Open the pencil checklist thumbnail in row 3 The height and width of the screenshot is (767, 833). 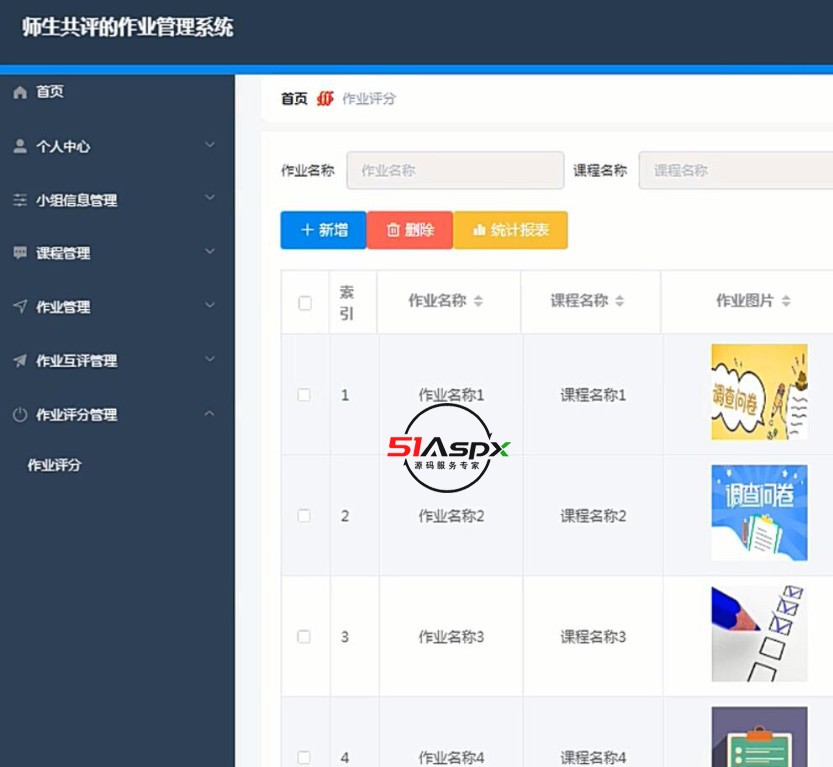[759, 634]
